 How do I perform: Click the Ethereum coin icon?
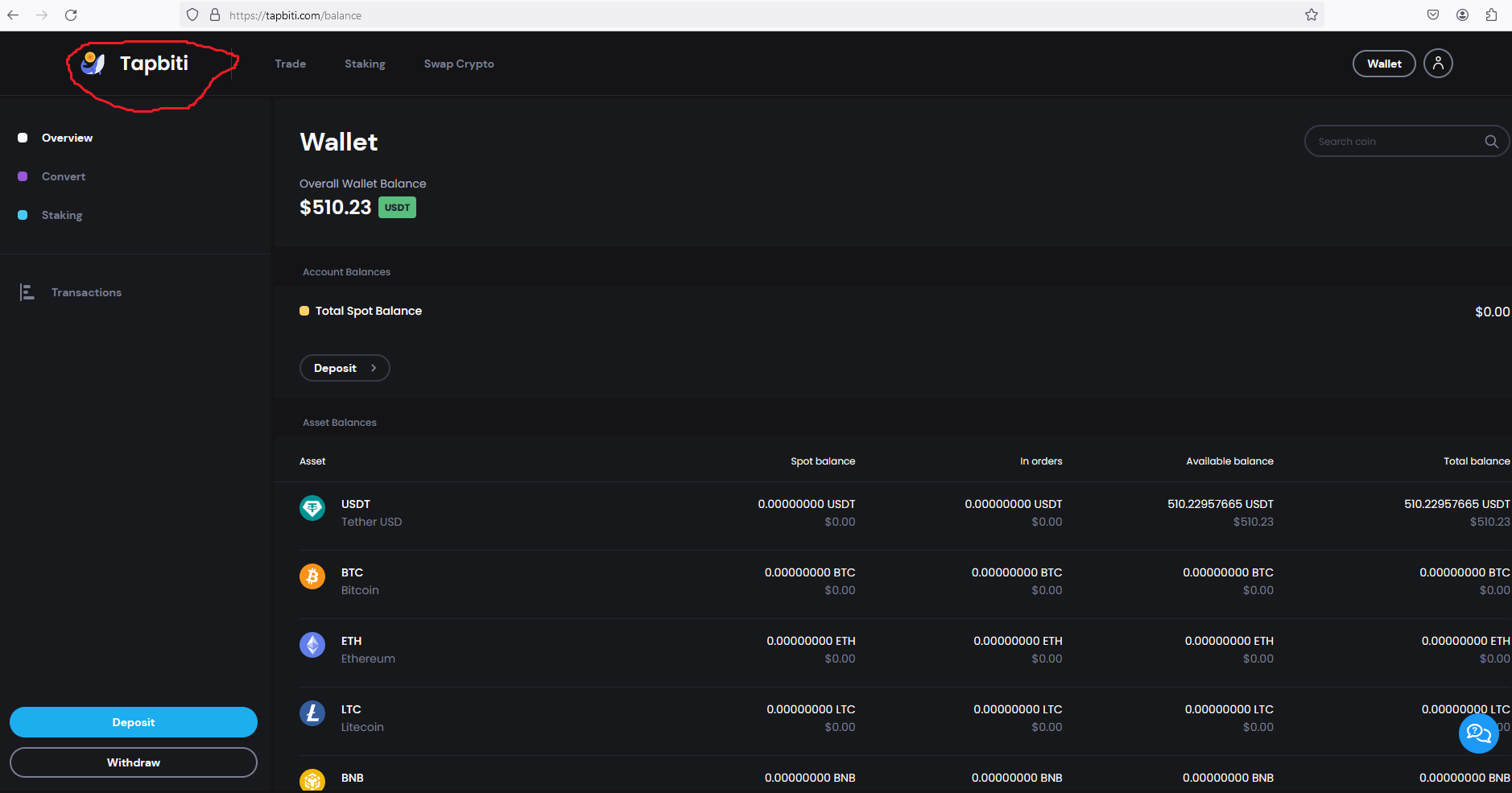(x=312, y=645)
